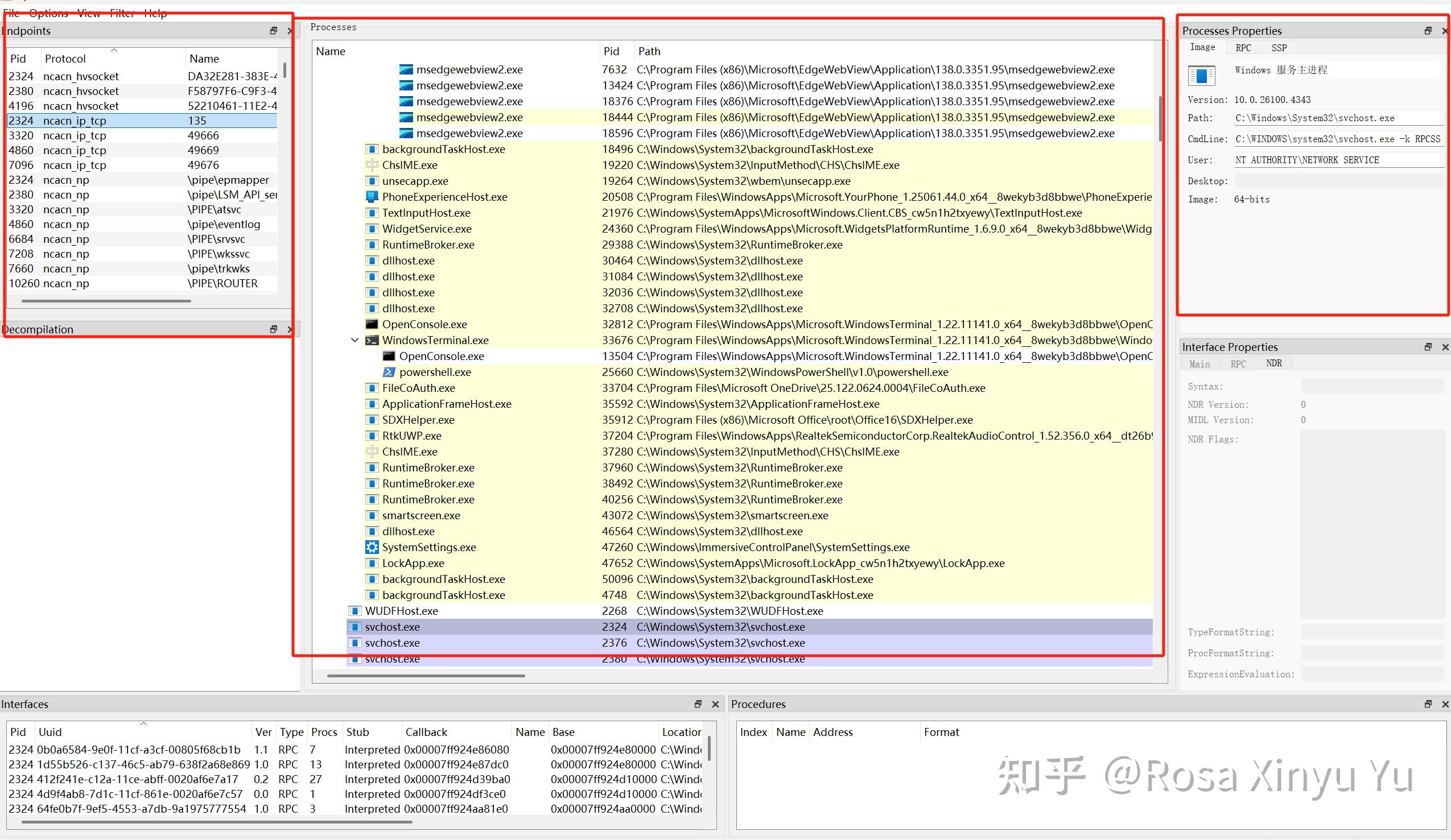Screen dimensions: 1451x840
Task: Click the ChsIME.exe input method icon
Action: pos(372,165)
